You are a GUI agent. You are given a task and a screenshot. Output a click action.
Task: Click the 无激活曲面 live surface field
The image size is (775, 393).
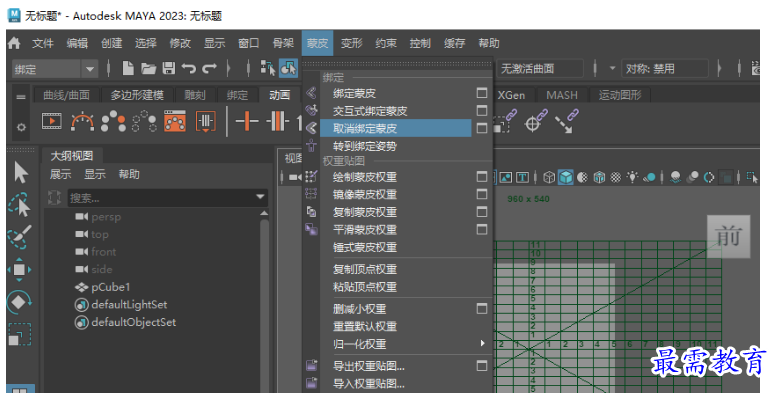point(540,69)
